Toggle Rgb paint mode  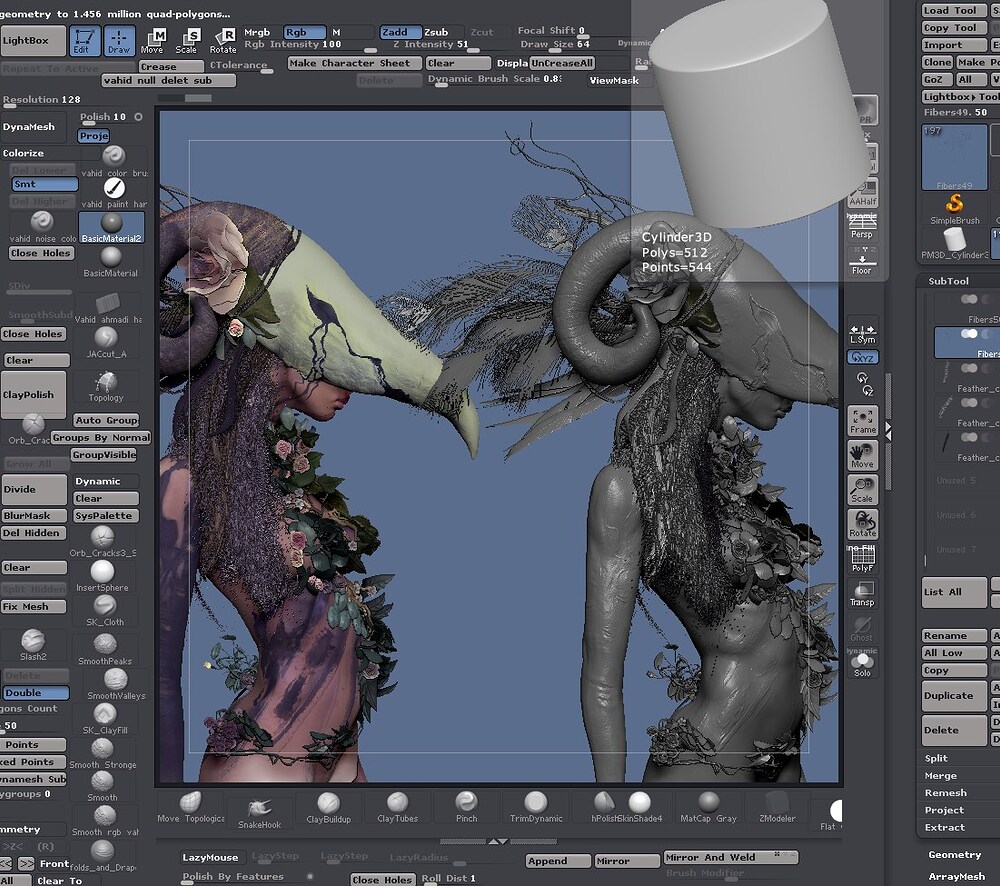(305, 32)
